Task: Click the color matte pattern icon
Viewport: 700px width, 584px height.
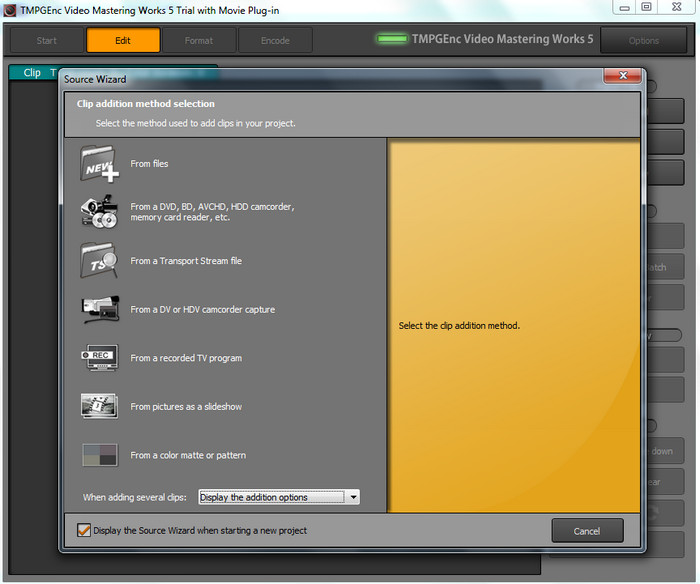Action: [x=100, y=455]
